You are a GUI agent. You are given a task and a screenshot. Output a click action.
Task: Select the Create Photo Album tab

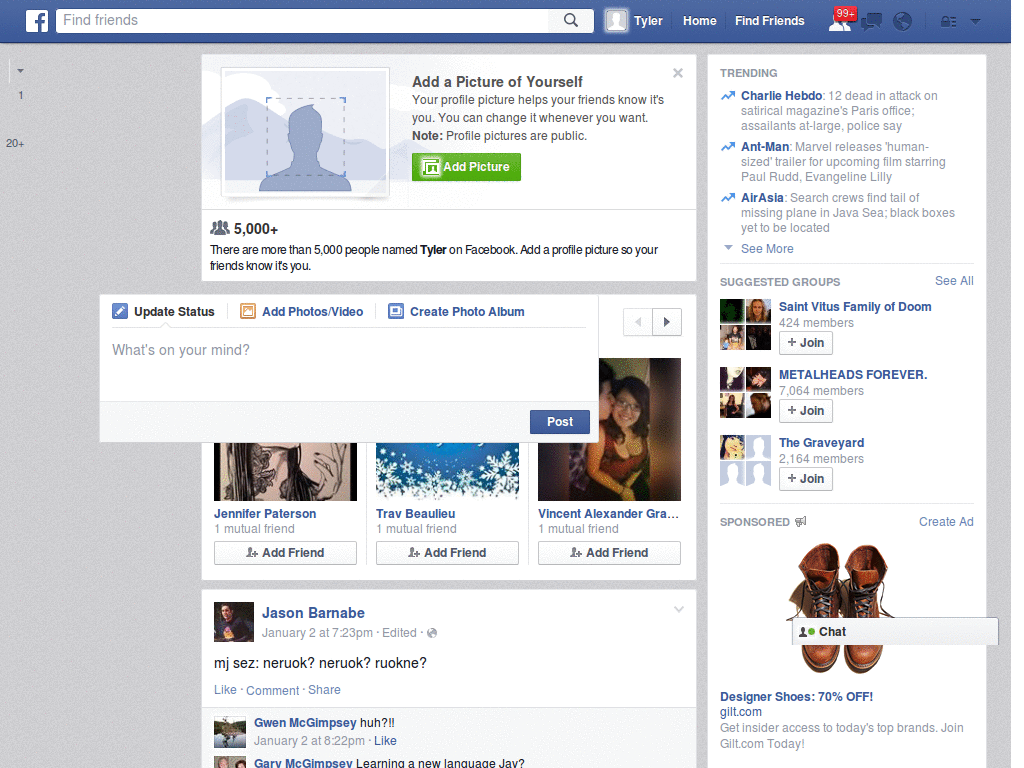pyautogui.click(x=456, y=312)
